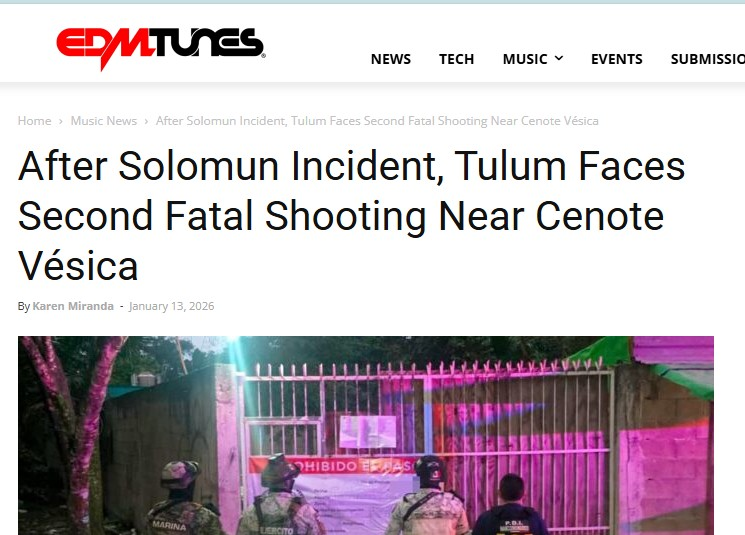Click the chevron arrow beside Music
This screenshot has height=535, width=745.
[x=559, y=58]
